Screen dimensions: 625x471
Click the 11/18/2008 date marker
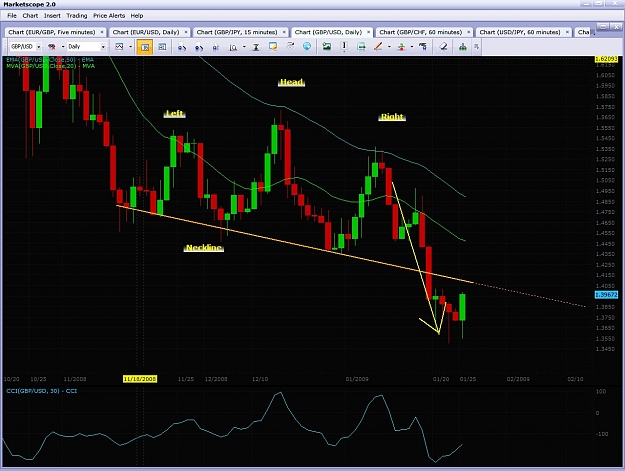(x=140, y=379)
